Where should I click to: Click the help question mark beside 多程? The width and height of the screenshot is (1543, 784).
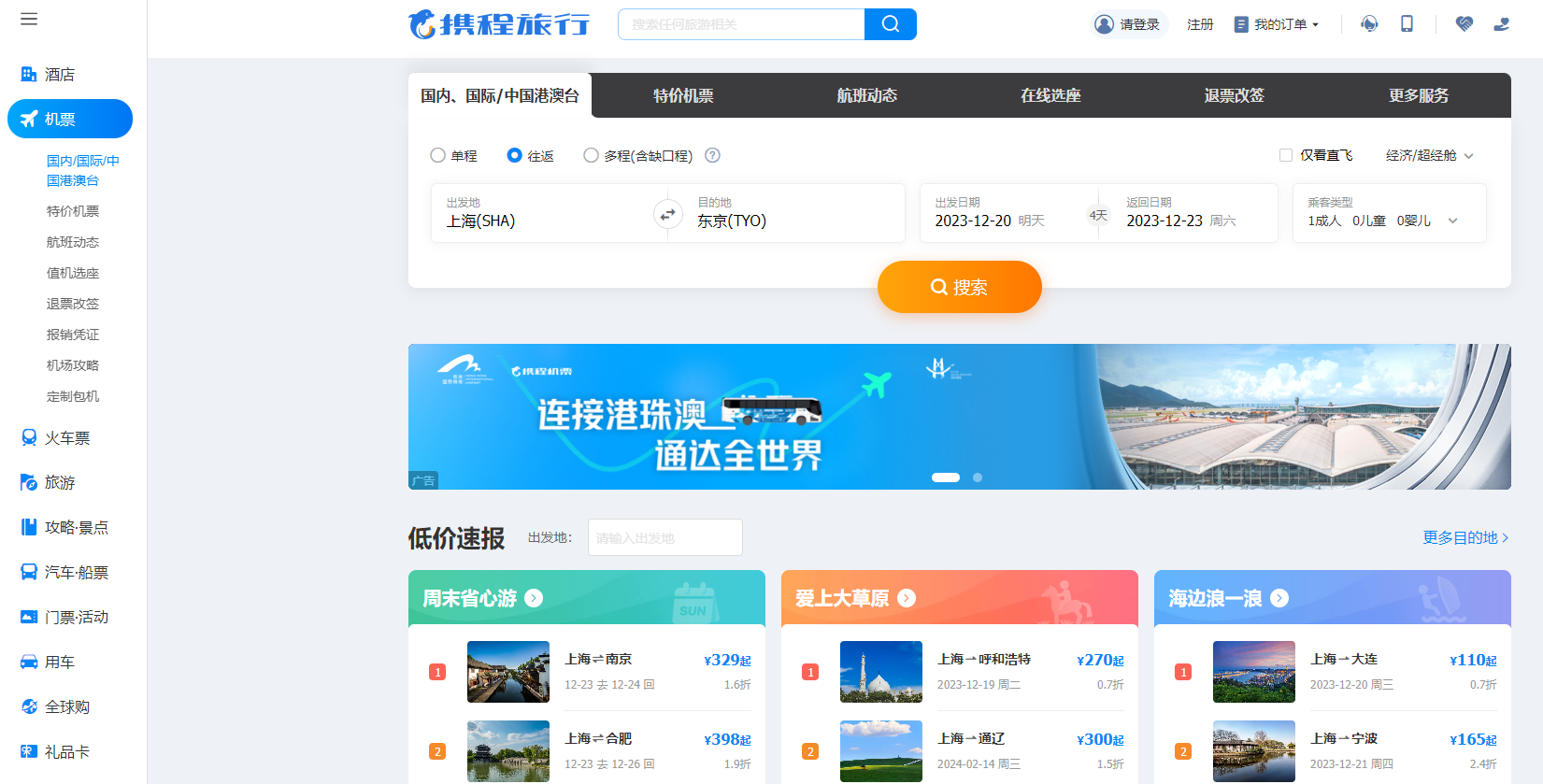point(712,155)
